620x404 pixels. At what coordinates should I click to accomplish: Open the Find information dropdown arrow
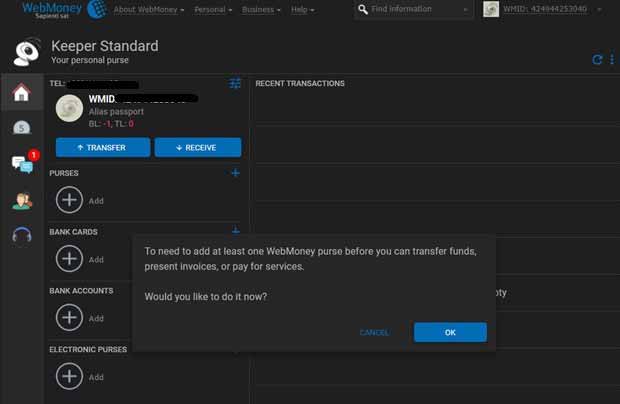click(x=465, y=9)
